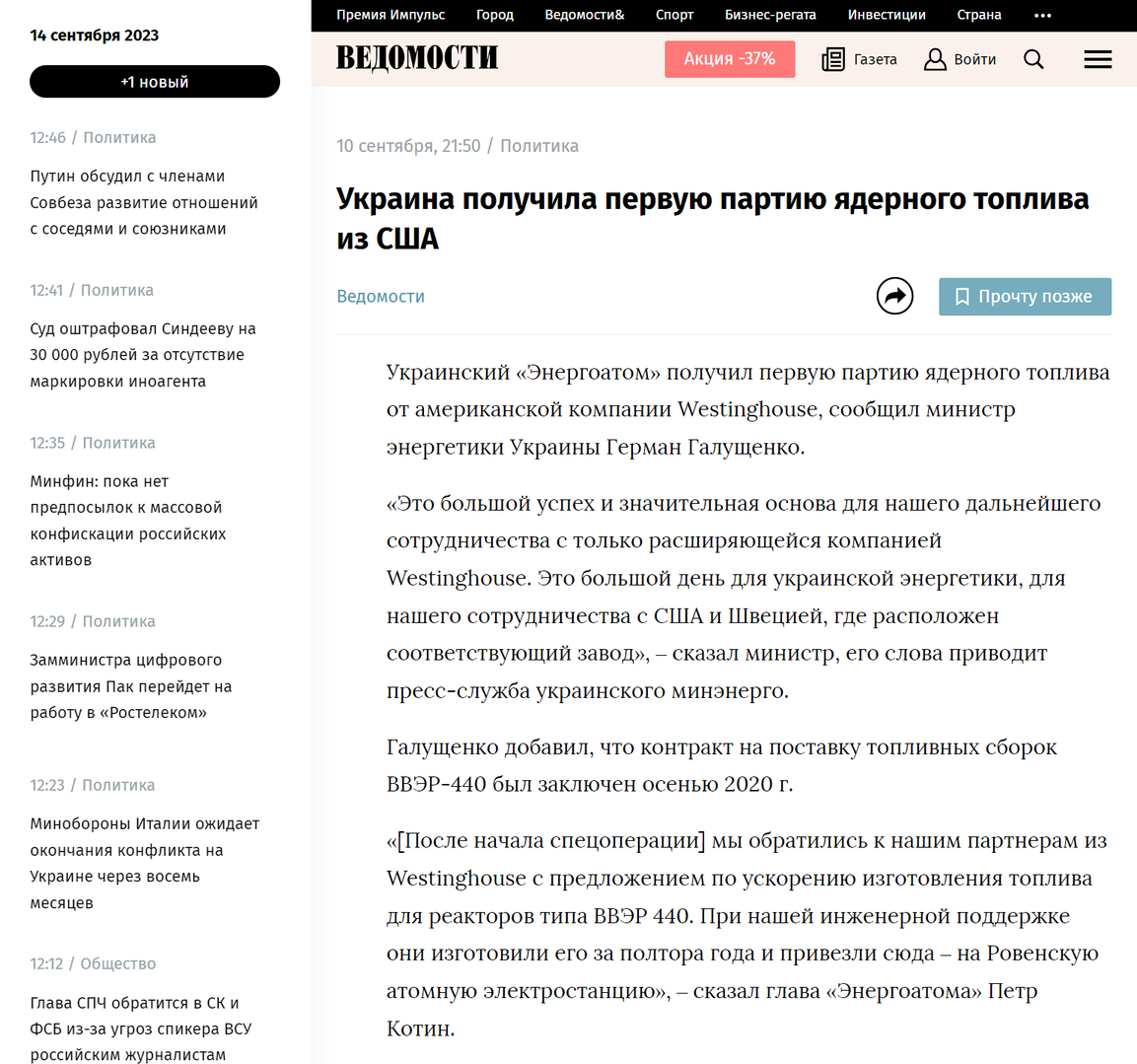Click Политика tag on the 12:41 item

click(116, 290)
